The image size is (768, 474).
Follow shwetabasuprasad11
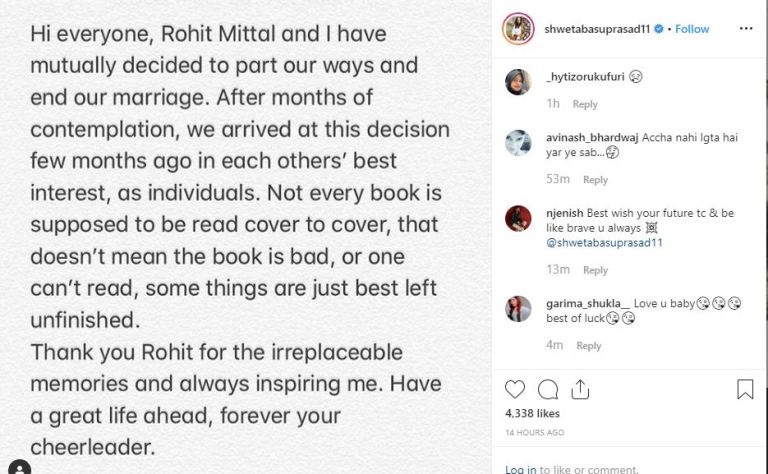click(692, 29)
